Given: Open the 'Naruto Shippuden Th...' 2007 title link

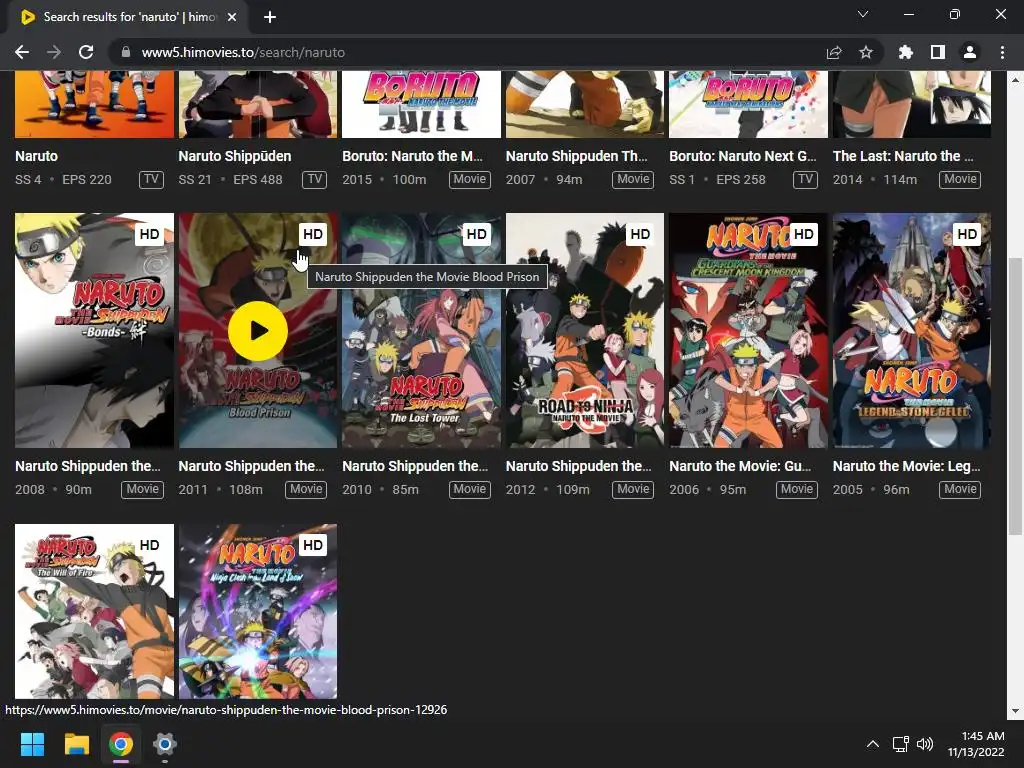Looking at the screenshot, I should coord(577,156).
